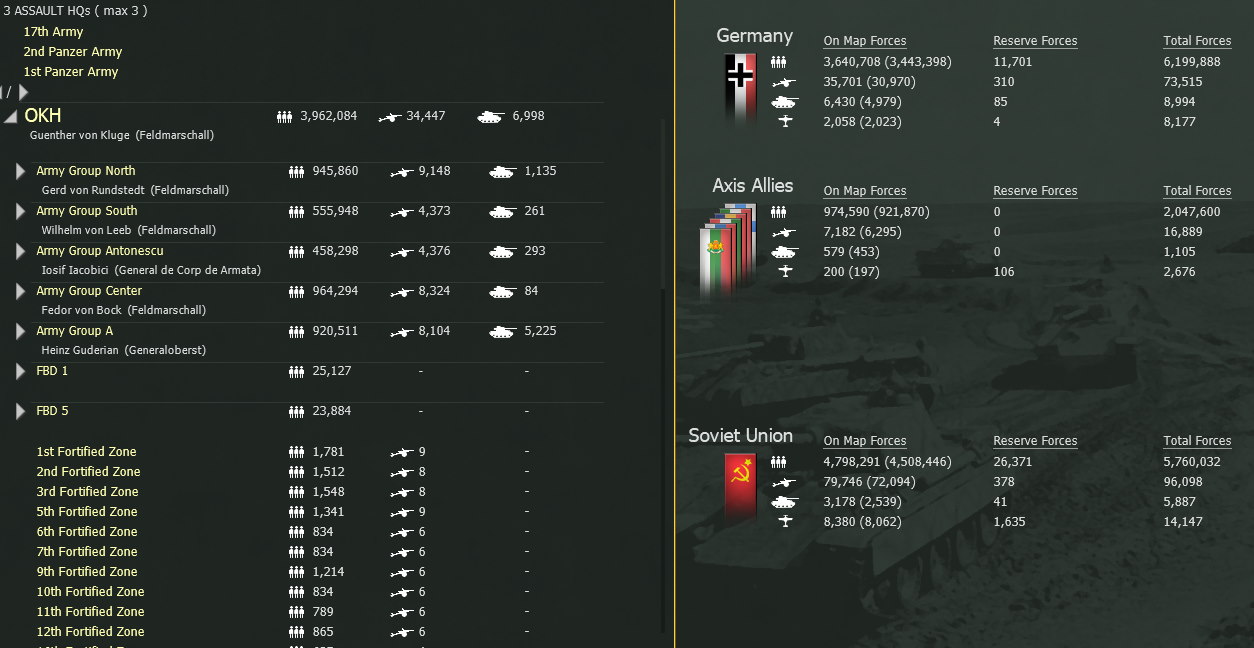1254x648 pixels.
Task: Click Germany tank icon
Action: 785,102
